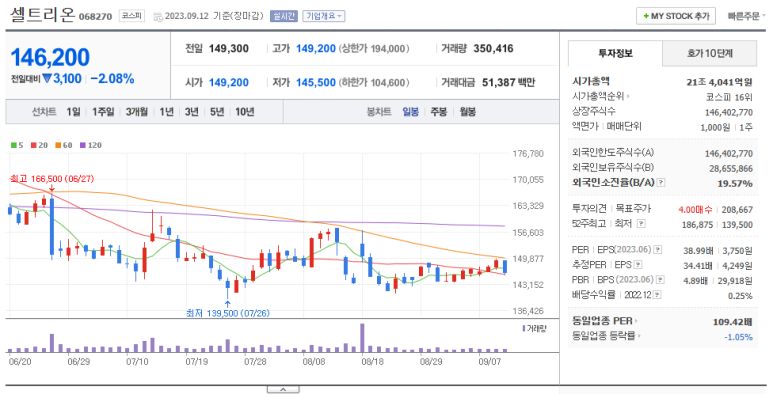Image resolution: width=773 pixels, height=394 pixels.
Task: Click help icon next to PER EPS(2023.06)
Action: click(x=658, y=250)
